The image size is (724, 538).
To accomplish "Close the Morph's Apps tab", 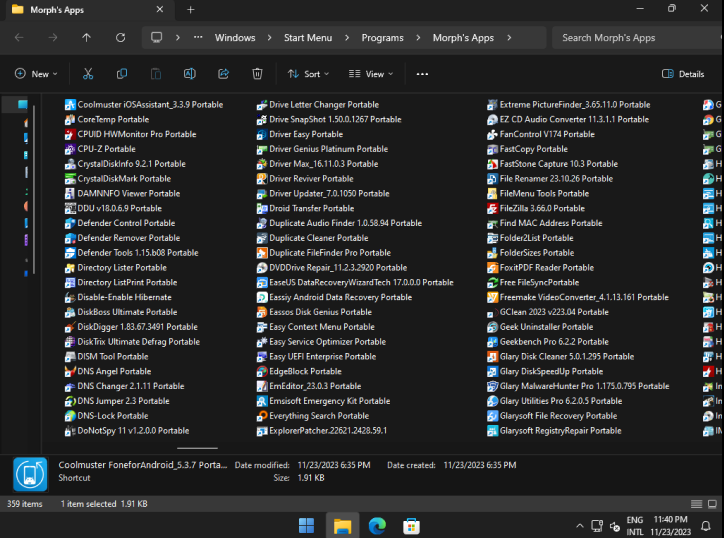I will tap(160, 10).
